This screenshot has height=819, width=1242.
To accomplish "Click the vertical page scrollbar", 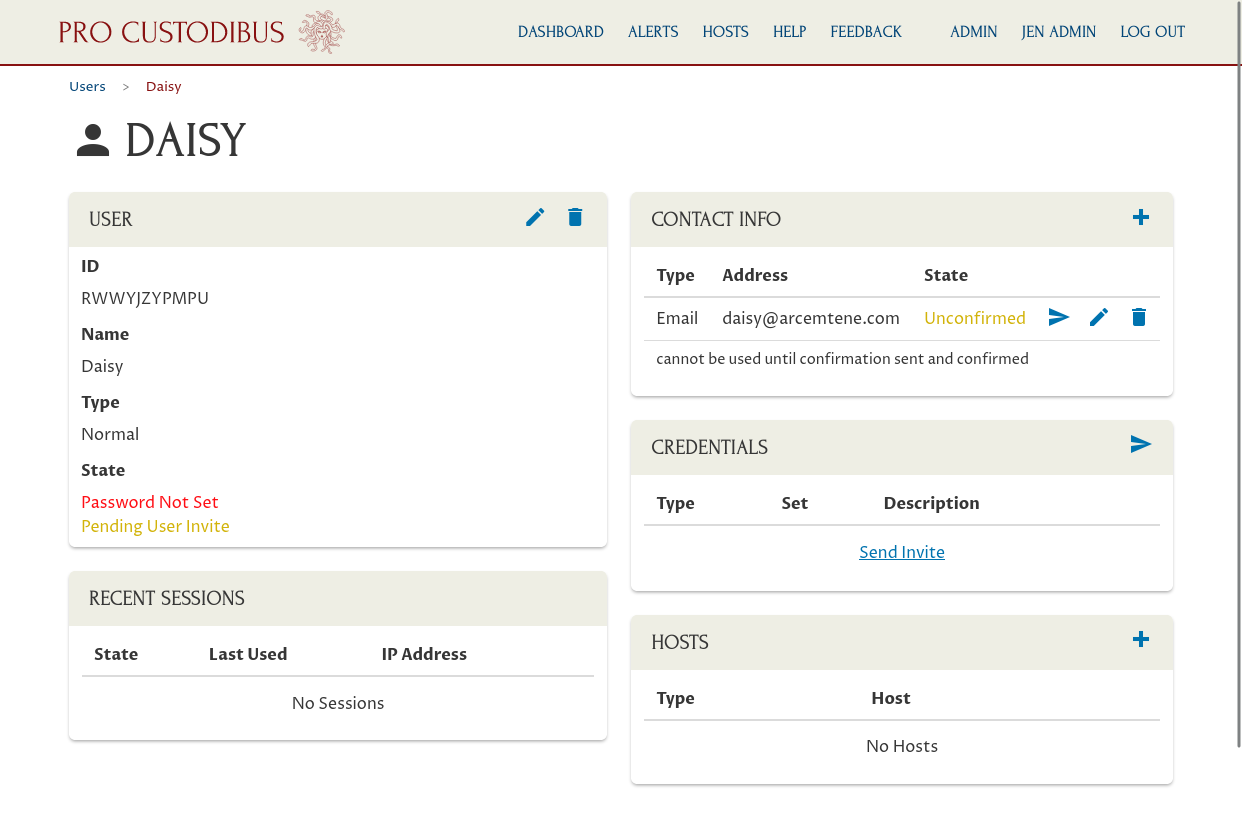I will (x=1239, y=373).
